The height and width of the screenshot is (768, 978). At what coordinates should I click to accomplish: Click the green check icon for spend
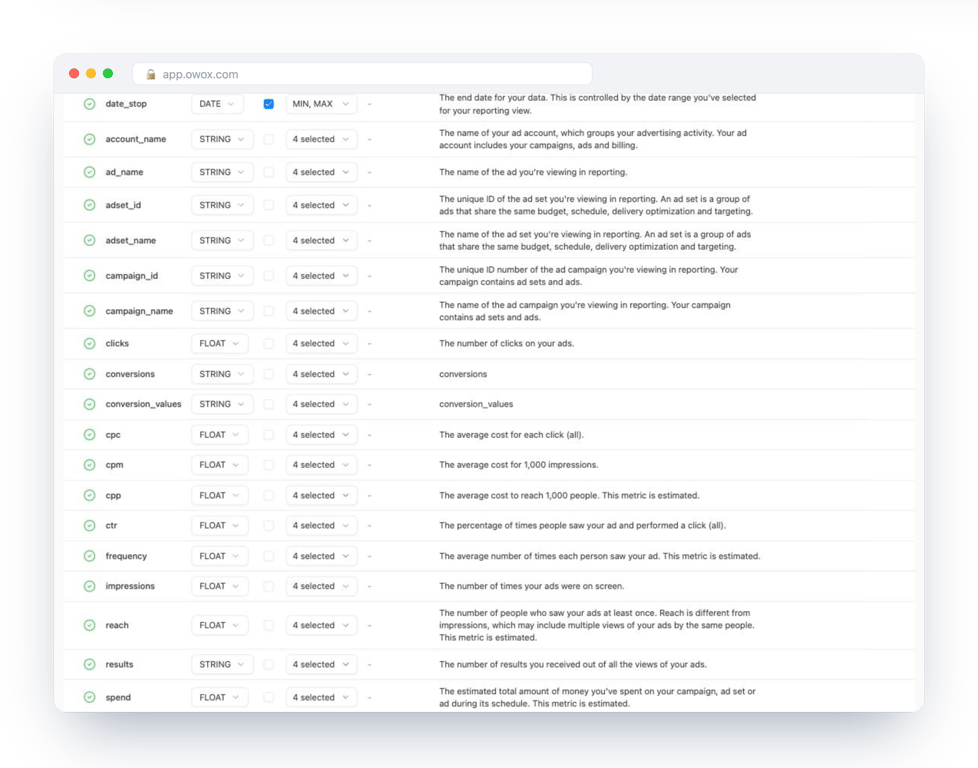click(x=89, y=697)
